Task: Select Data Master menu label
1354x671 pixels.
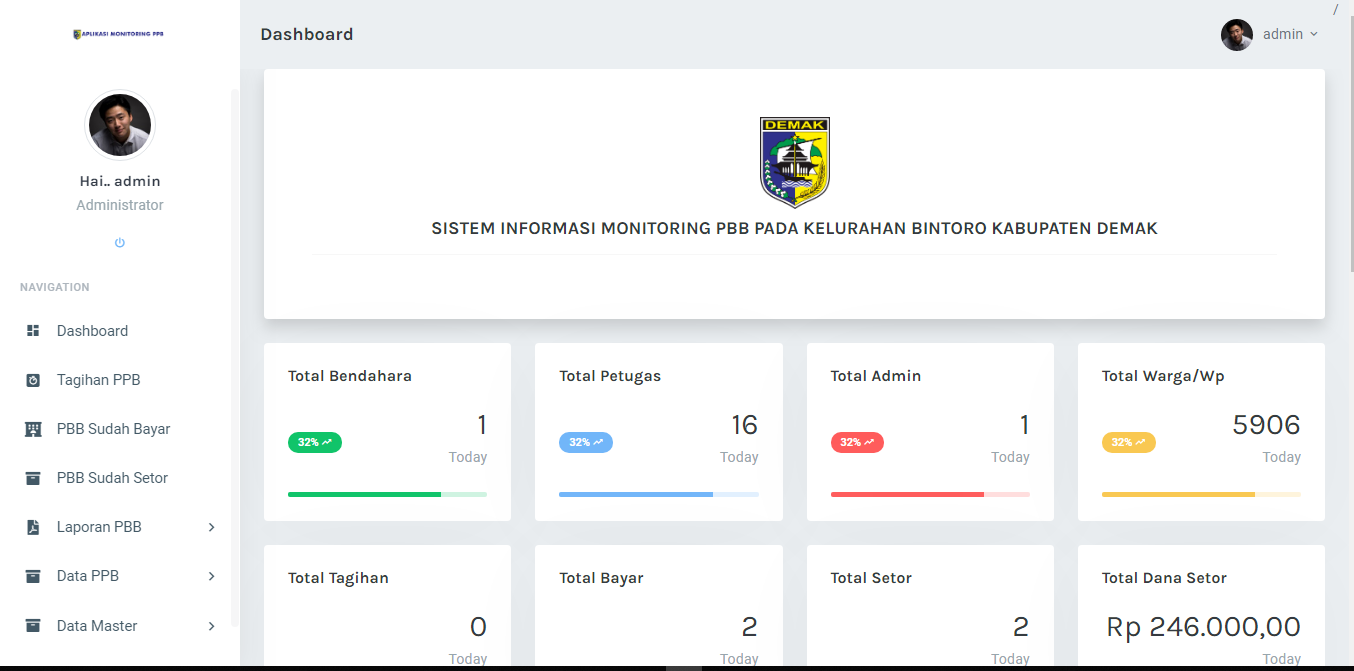Action: tap(97, 626)
